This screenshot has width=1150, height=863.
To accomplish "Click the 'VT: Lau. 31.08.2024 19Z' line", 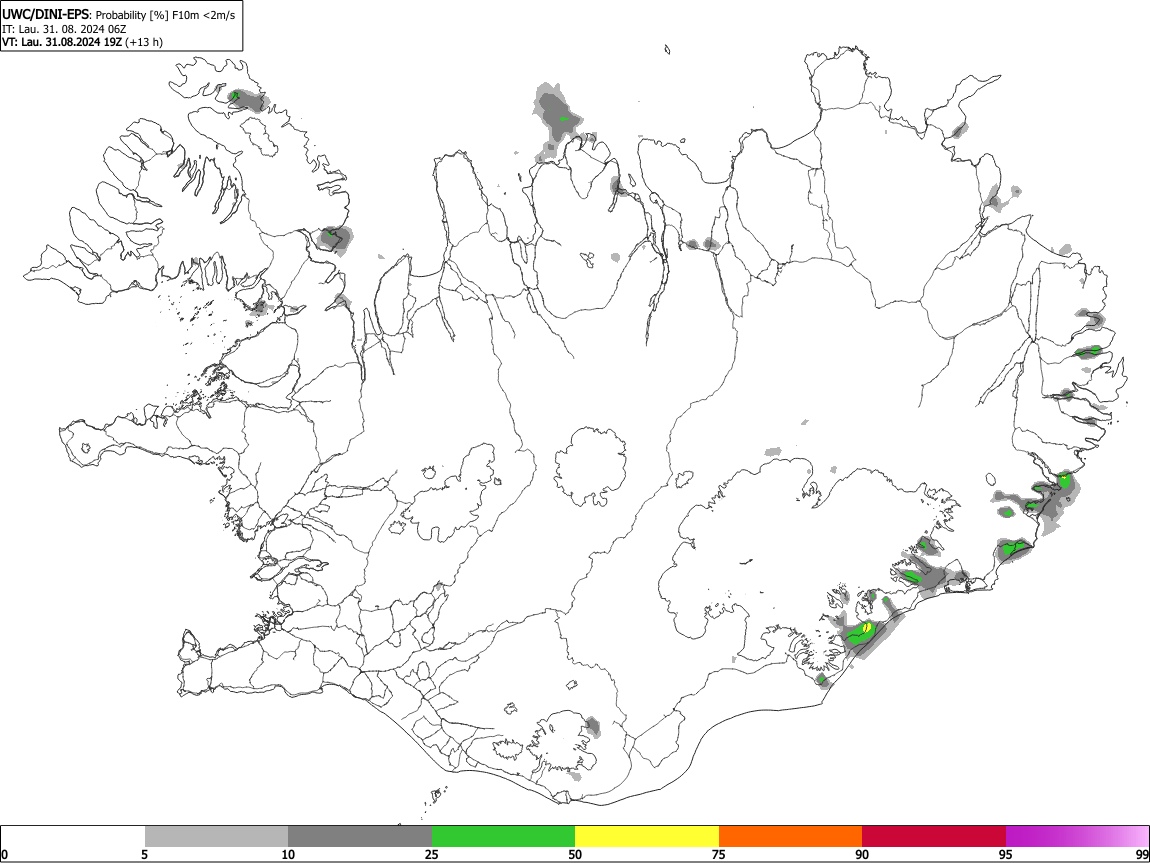I will tap(62, 42).
